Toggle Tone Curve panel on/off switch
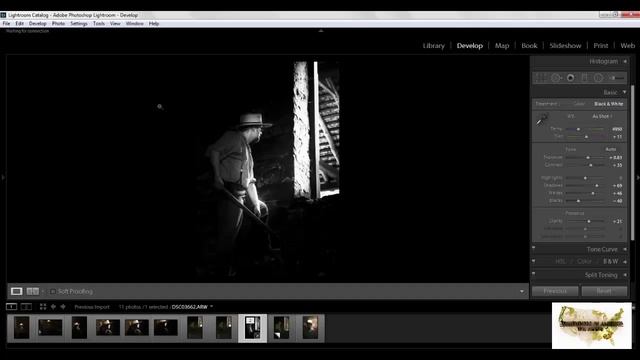640x360 pixels. (533, 248)
